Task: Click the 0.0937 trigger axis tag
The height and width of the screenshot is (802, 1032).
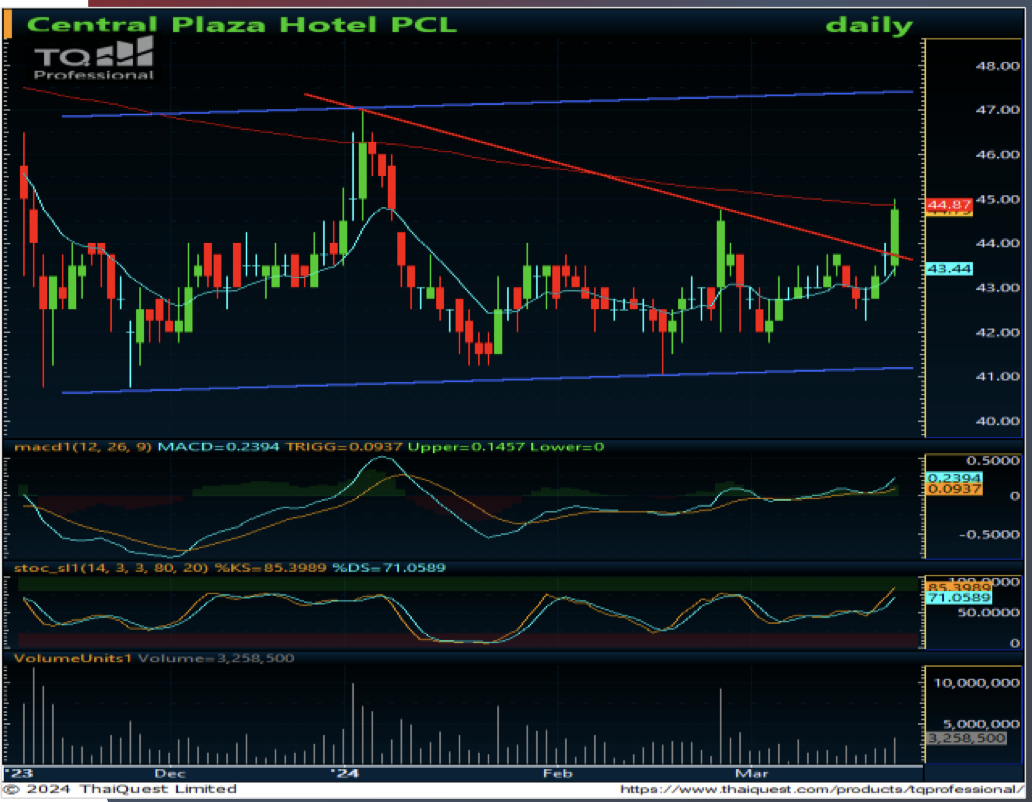Action: coord(954,489)
